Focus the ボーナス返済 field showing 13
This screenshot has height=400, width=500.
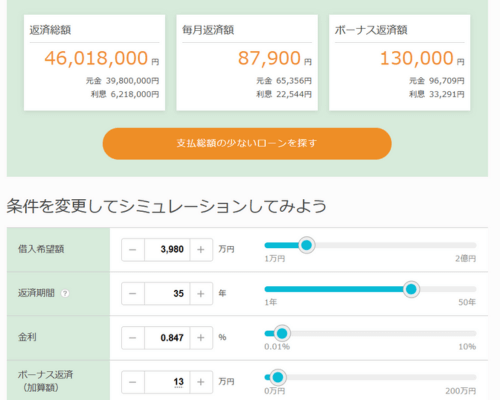(x=167, y=382)
